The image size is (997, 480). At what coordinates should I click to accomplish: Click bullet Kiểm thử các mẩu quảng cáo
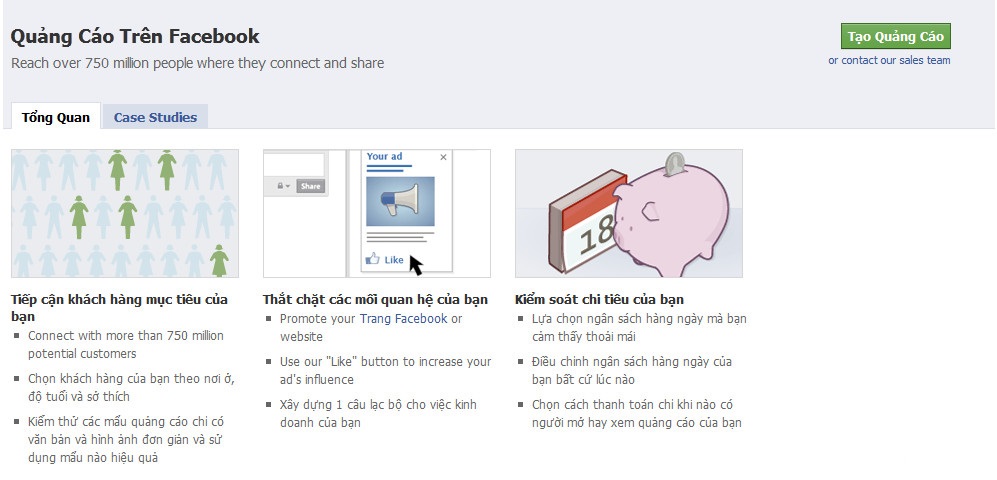coord(126,439)
